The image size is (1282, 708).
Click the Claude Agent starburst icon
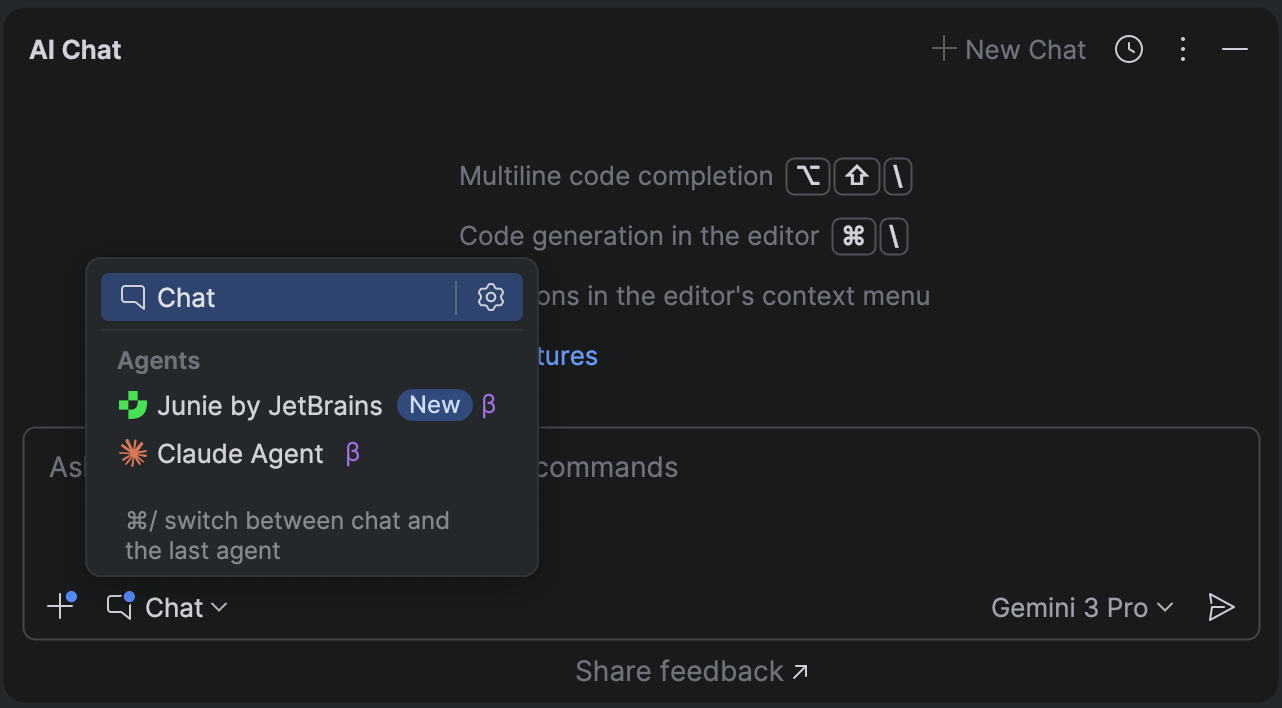coord(132,454)
